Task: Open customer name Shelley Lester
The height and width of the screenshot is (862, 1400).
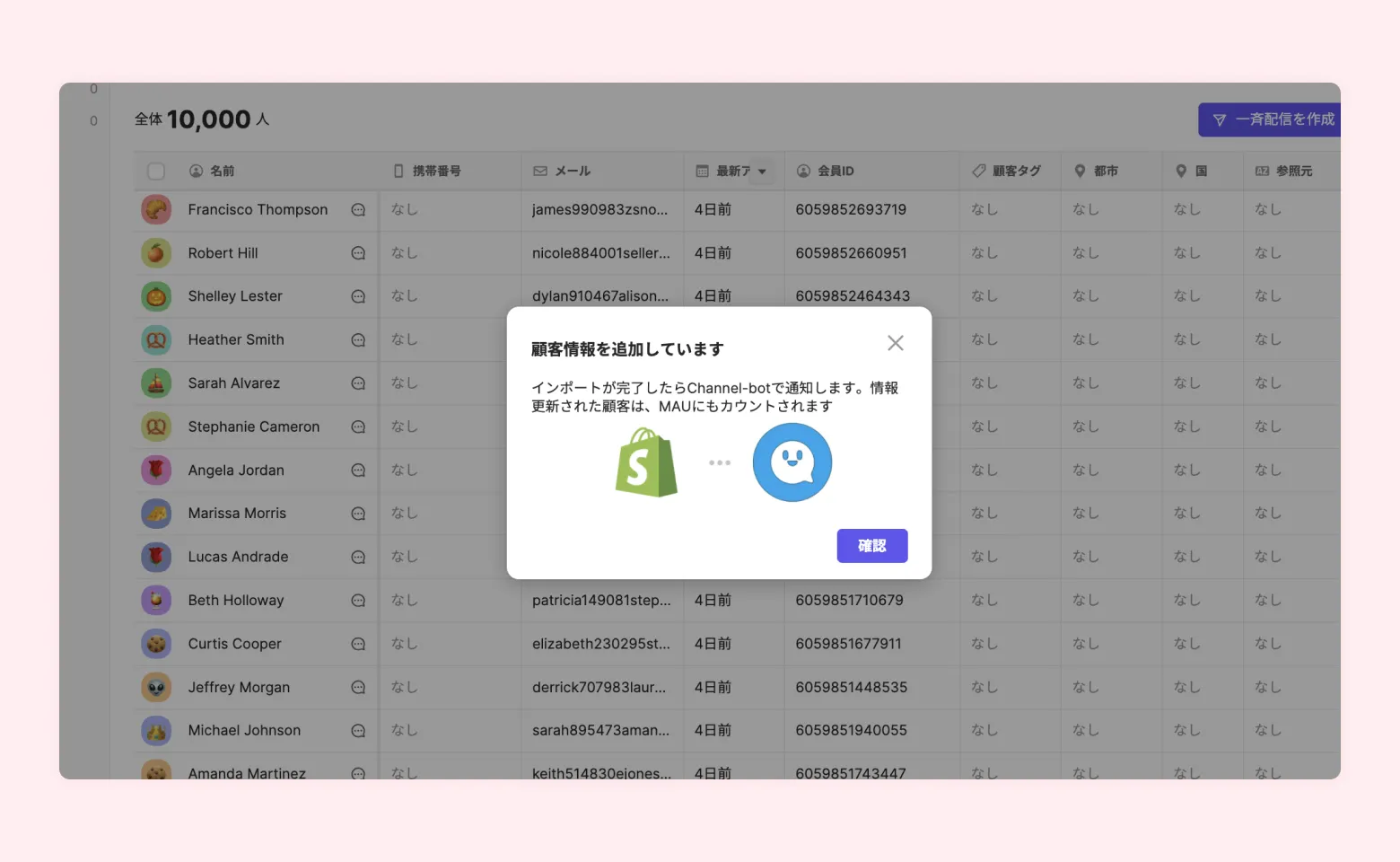Action: (235, 296)
